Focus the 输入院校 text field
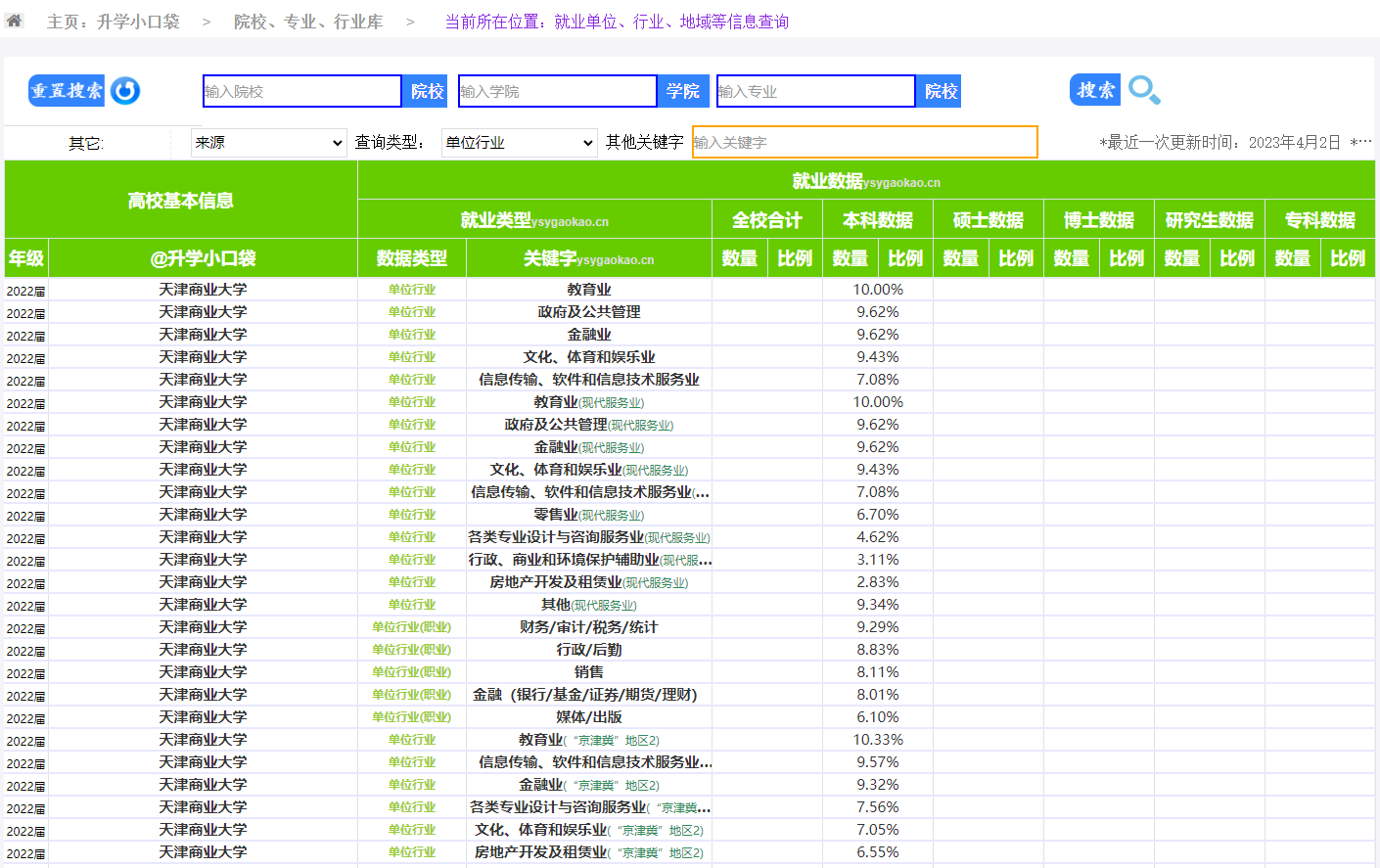Image resolution: width=1380 pixels, height=868 pixels. tap(301, 91)
